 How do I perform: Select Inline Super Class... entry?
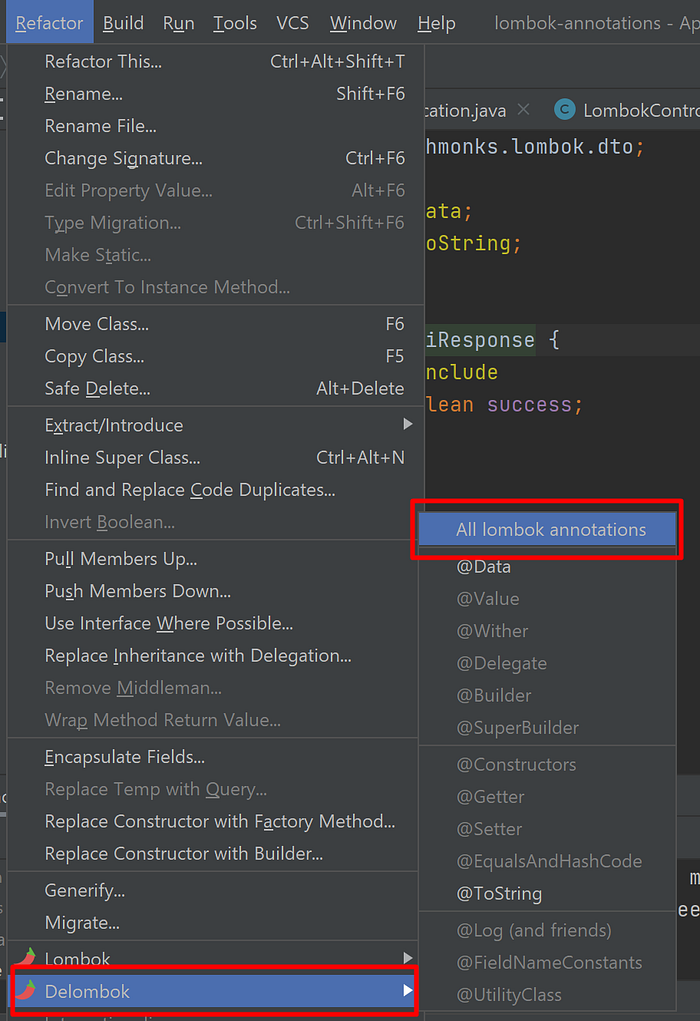216,458
